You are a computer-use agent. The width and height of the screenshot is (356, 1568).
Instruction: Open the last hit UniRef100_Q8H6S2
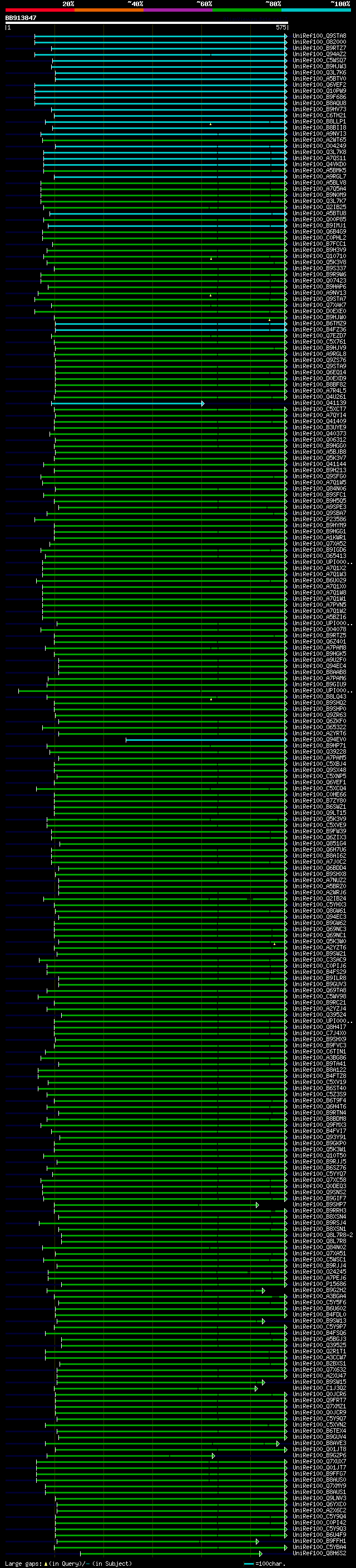pyautogui.click(x=319, y=1554)
